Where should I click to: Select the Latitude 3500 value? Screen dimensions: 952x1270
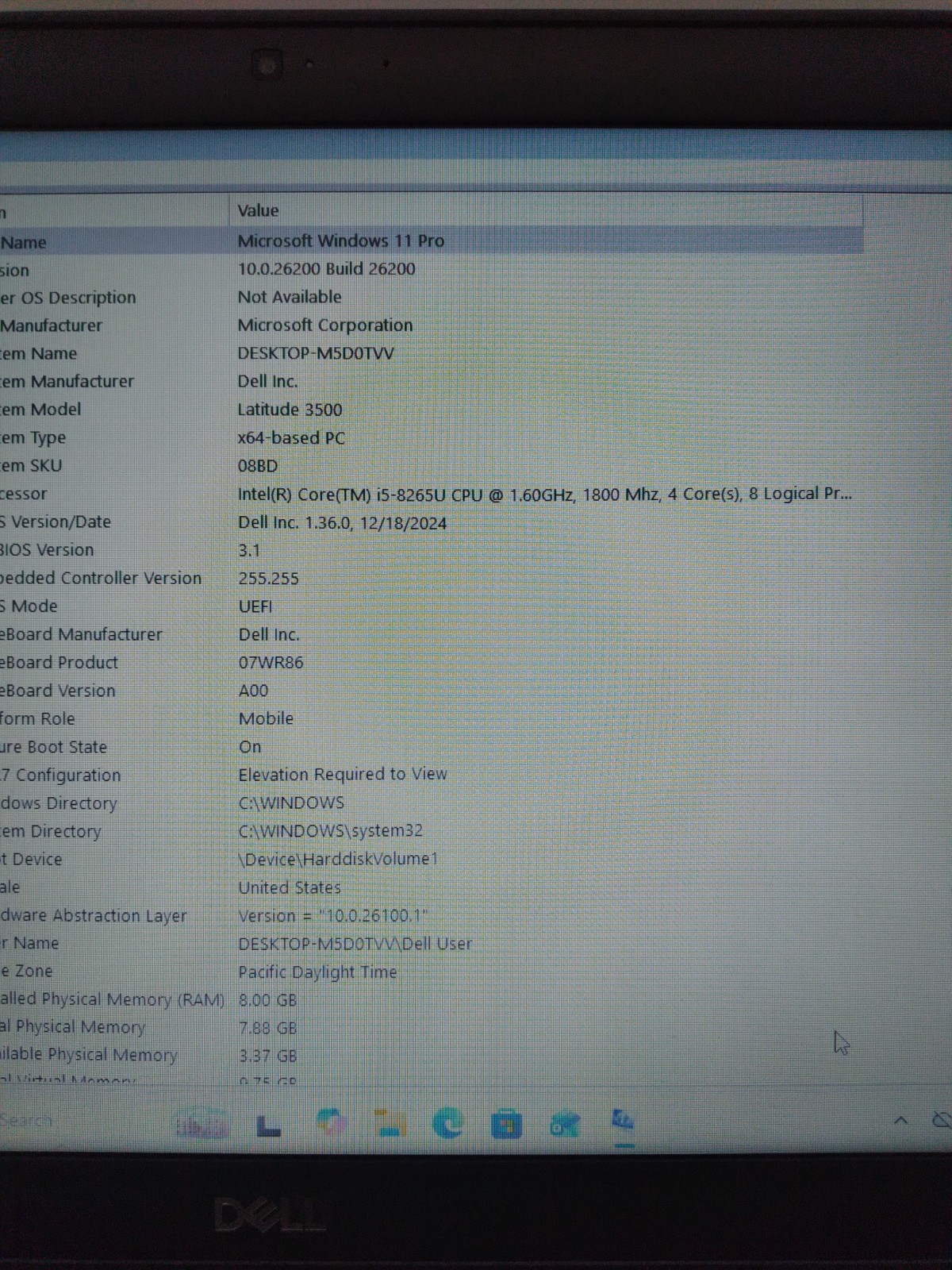coord(290,410)
